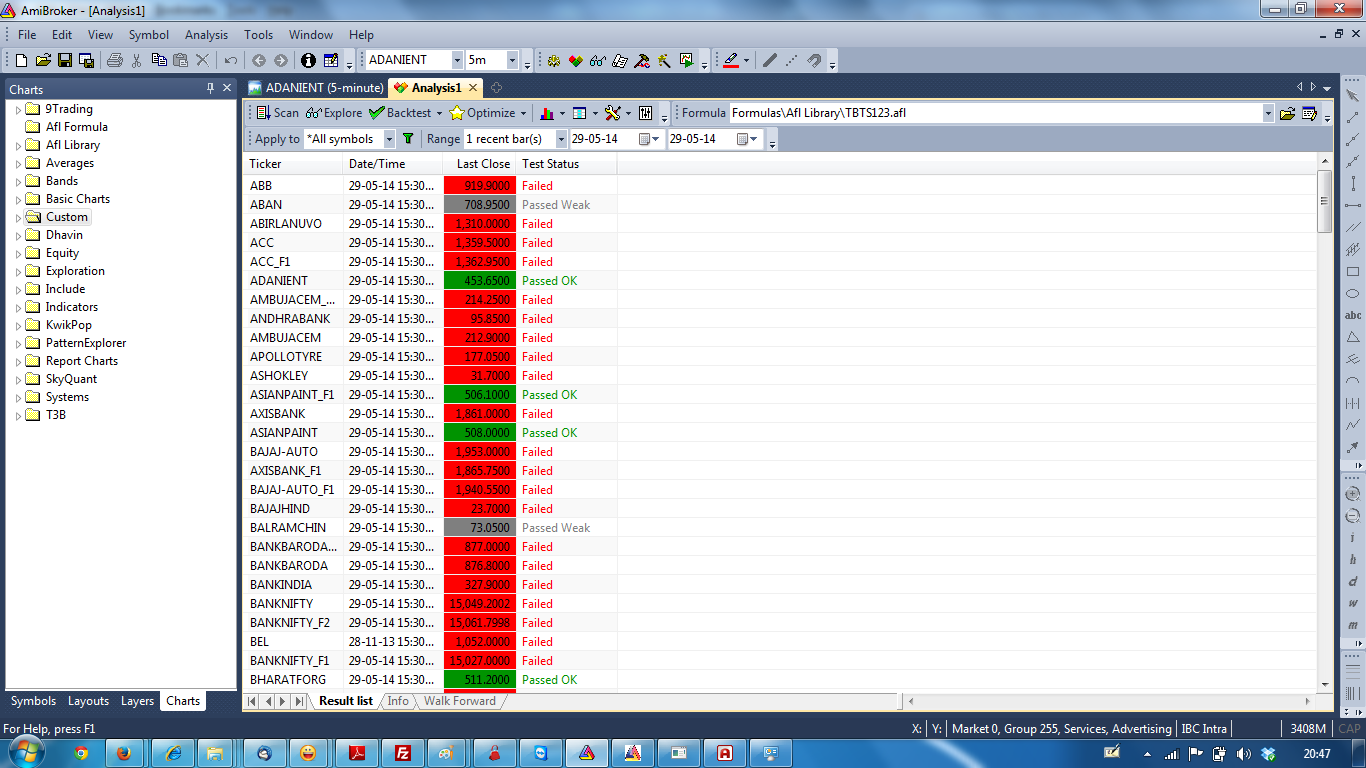Sort by the Test Status column header

point(567,164)
